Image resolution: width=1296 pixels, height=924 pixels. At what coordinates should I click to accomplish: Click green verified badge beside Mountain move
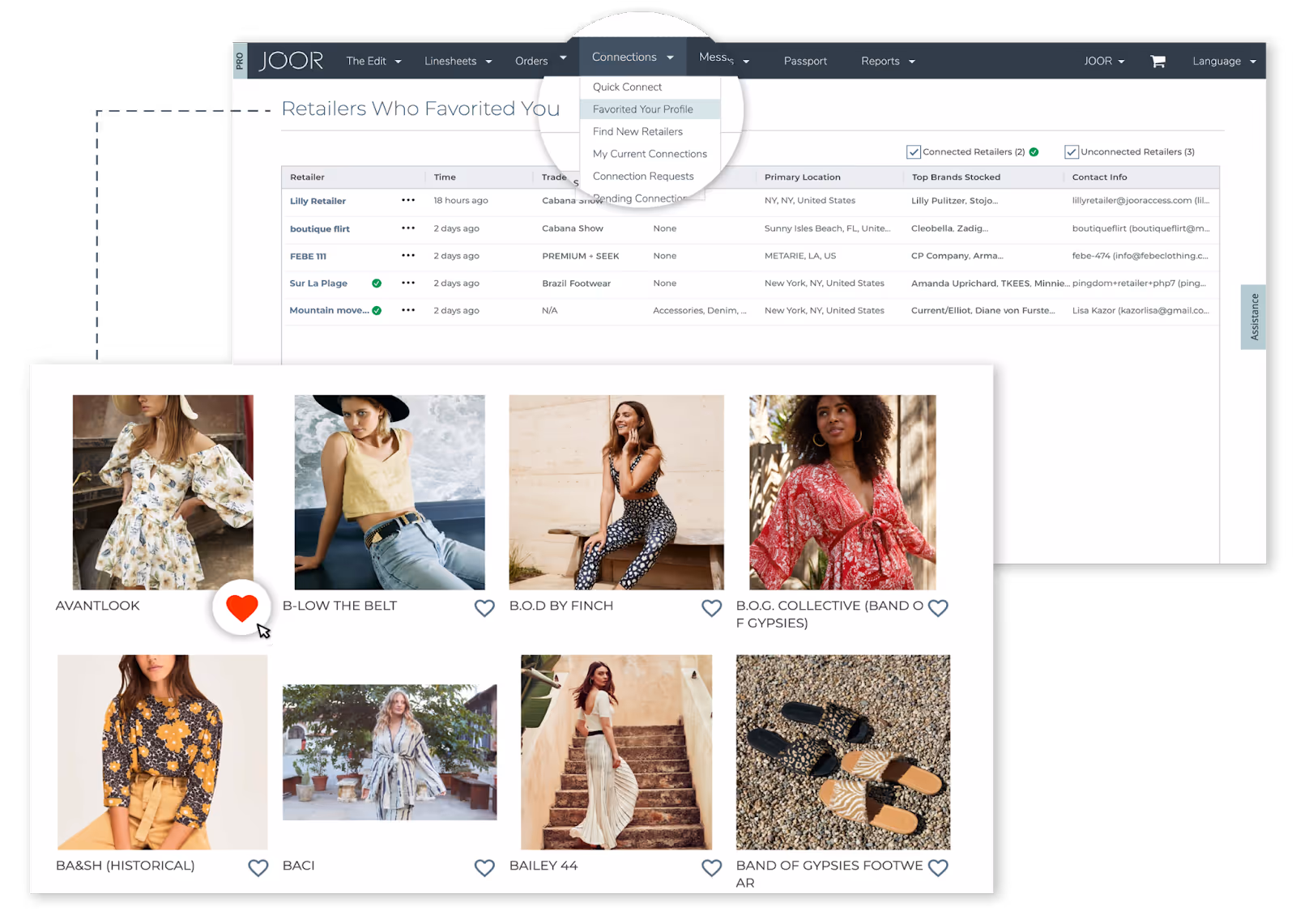click(x=377, y=310)
